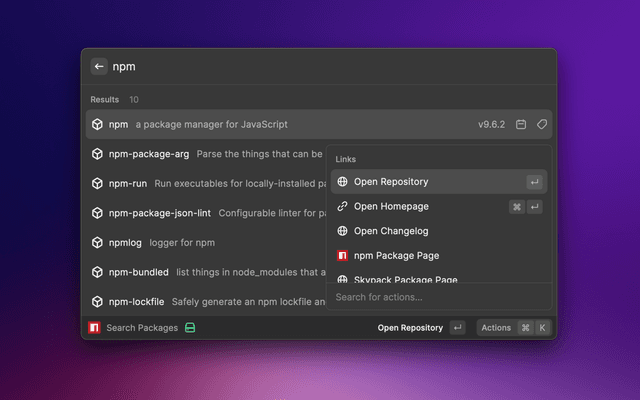Select the npm-lockfile result
This screenshot has width=640, height=400.
click(206, 302)
